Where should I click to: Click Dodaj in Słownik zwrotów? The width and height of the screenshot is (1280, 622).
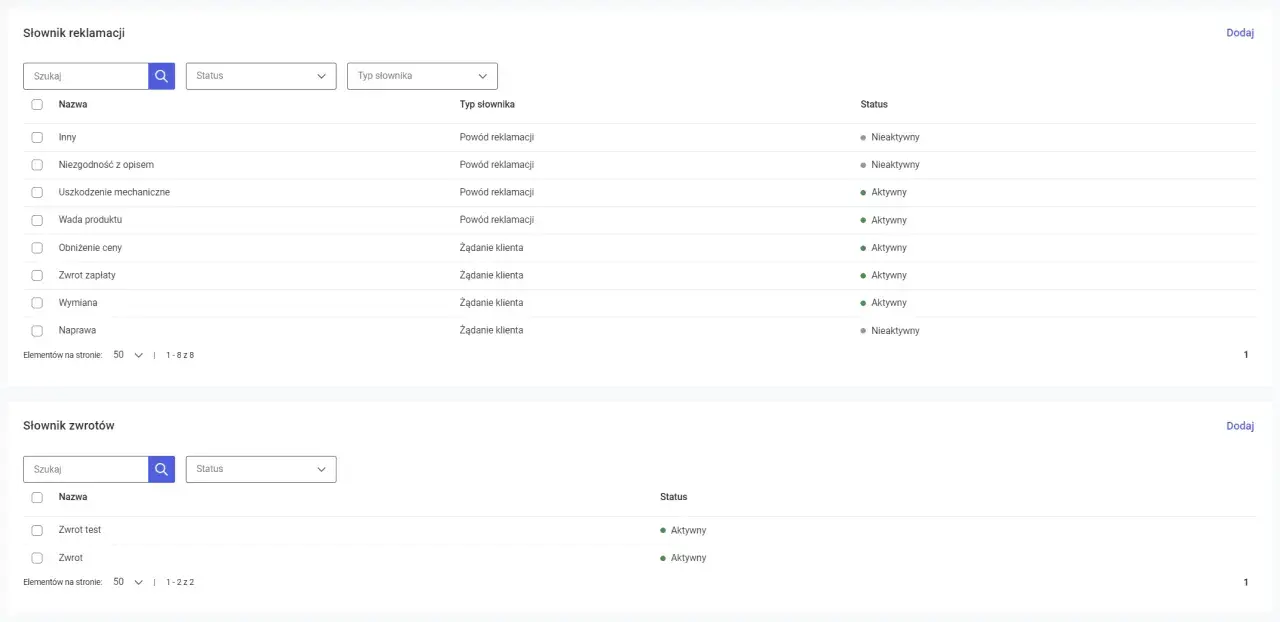[1240, 426]
